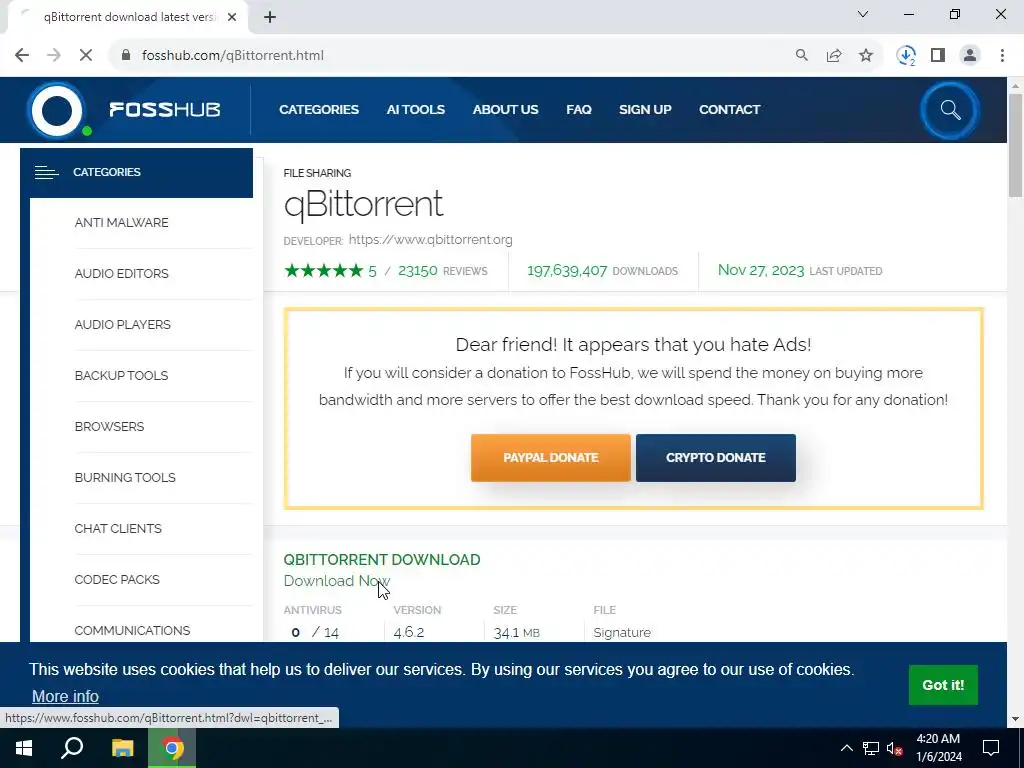Viewport: 1024px width, 768px height.
Task: Open the CONTACT navigation item
Action: click(729, 110)
